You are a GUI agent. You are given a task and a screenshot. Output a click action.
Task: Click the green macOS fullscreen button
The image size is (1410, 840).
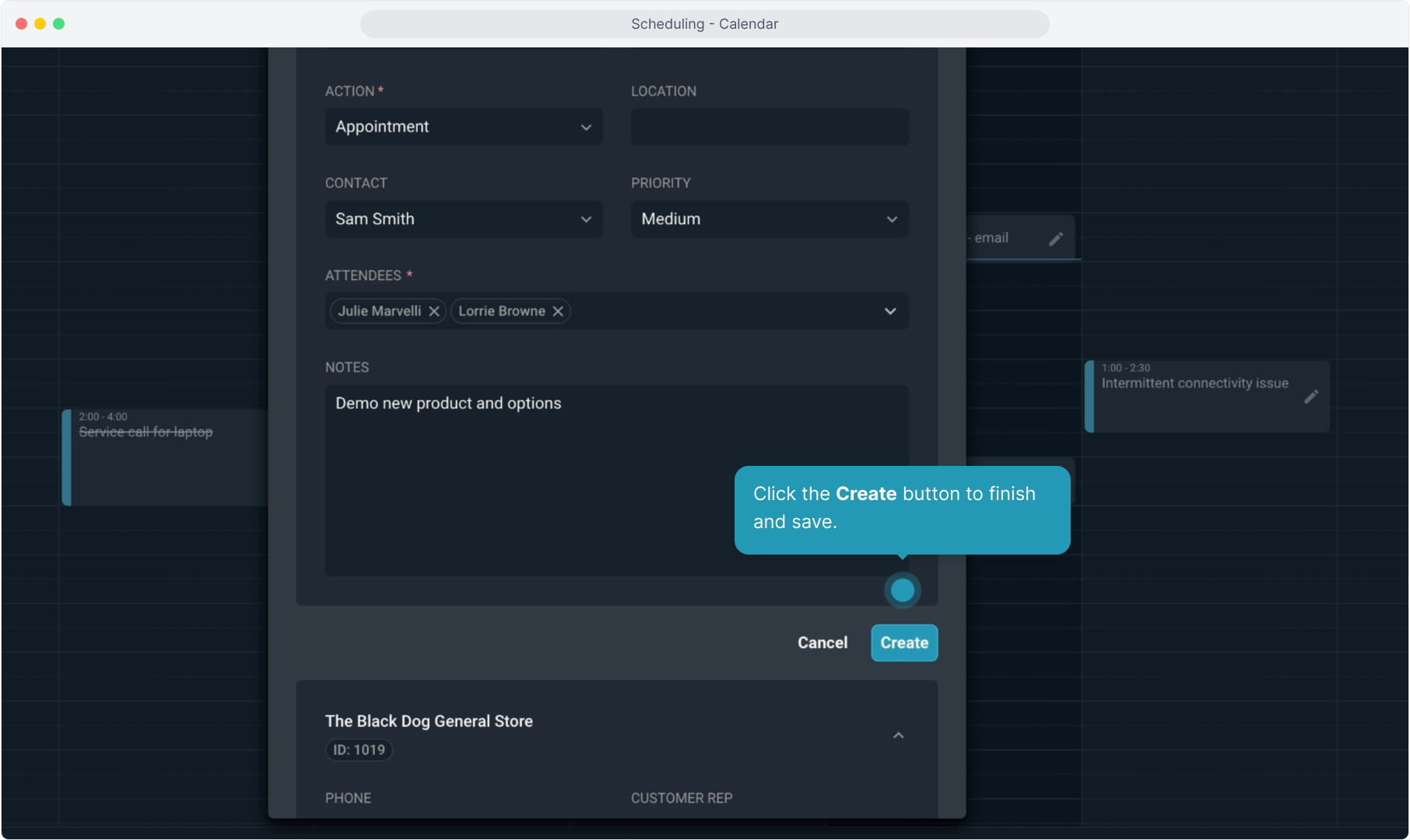58,24
